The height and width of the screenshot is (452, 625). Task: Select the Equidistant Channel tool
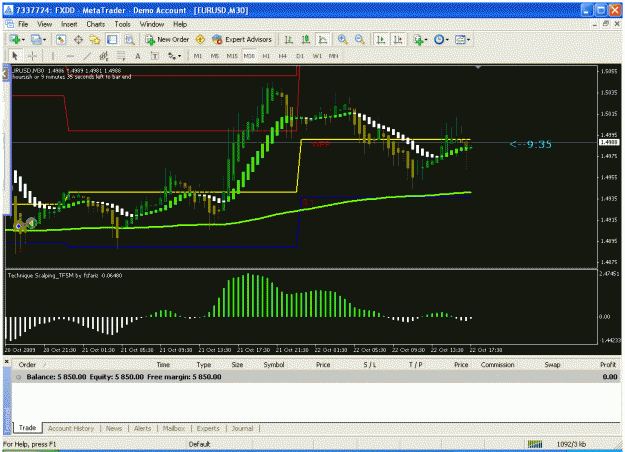click(104, 56)
